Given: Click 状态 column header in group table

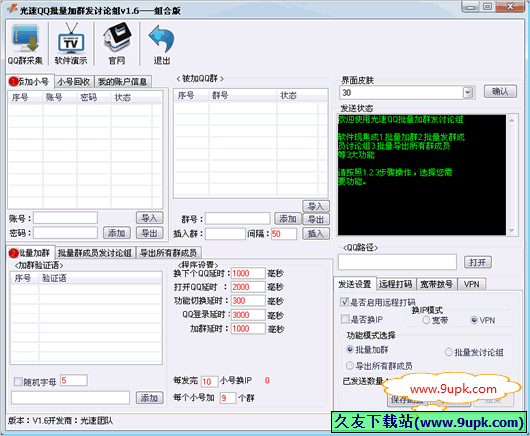Looking at the screenshot, I should (297, 95).
